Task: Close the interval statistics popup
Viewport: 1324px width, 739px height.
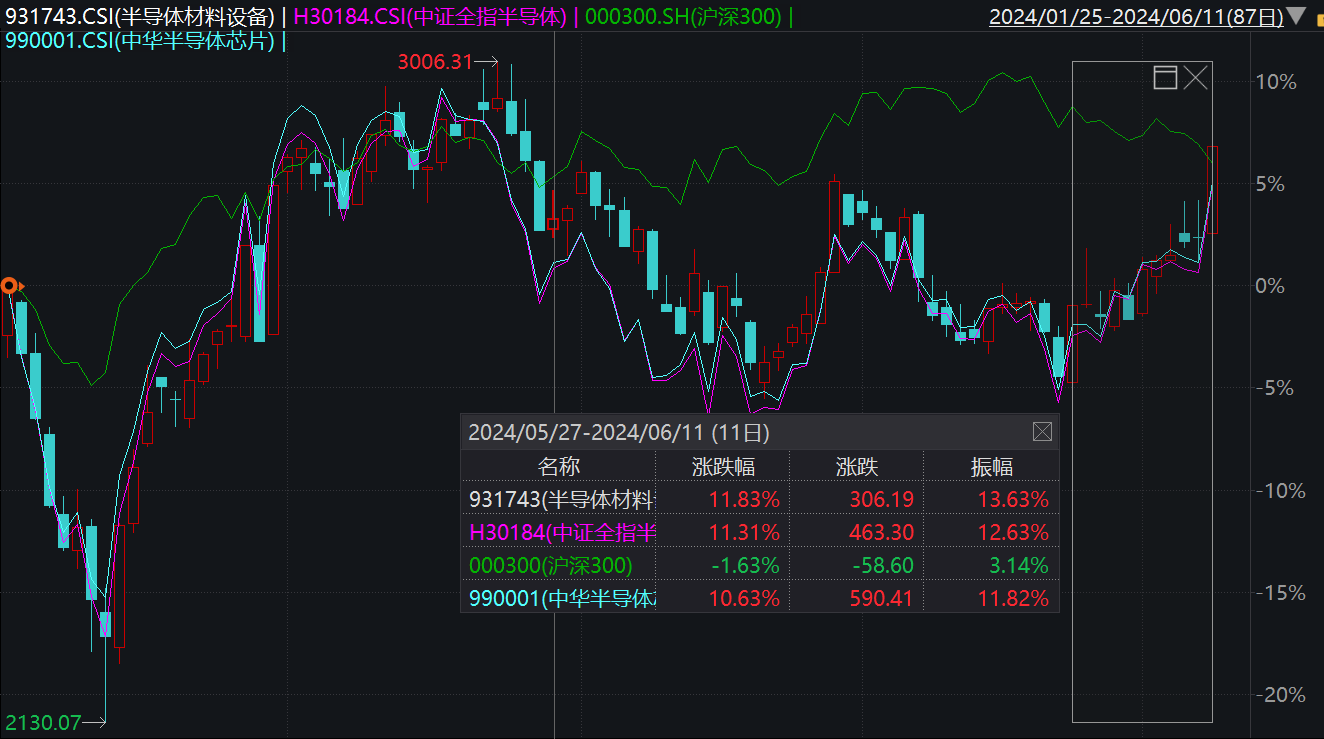Action: [1042, 432]
